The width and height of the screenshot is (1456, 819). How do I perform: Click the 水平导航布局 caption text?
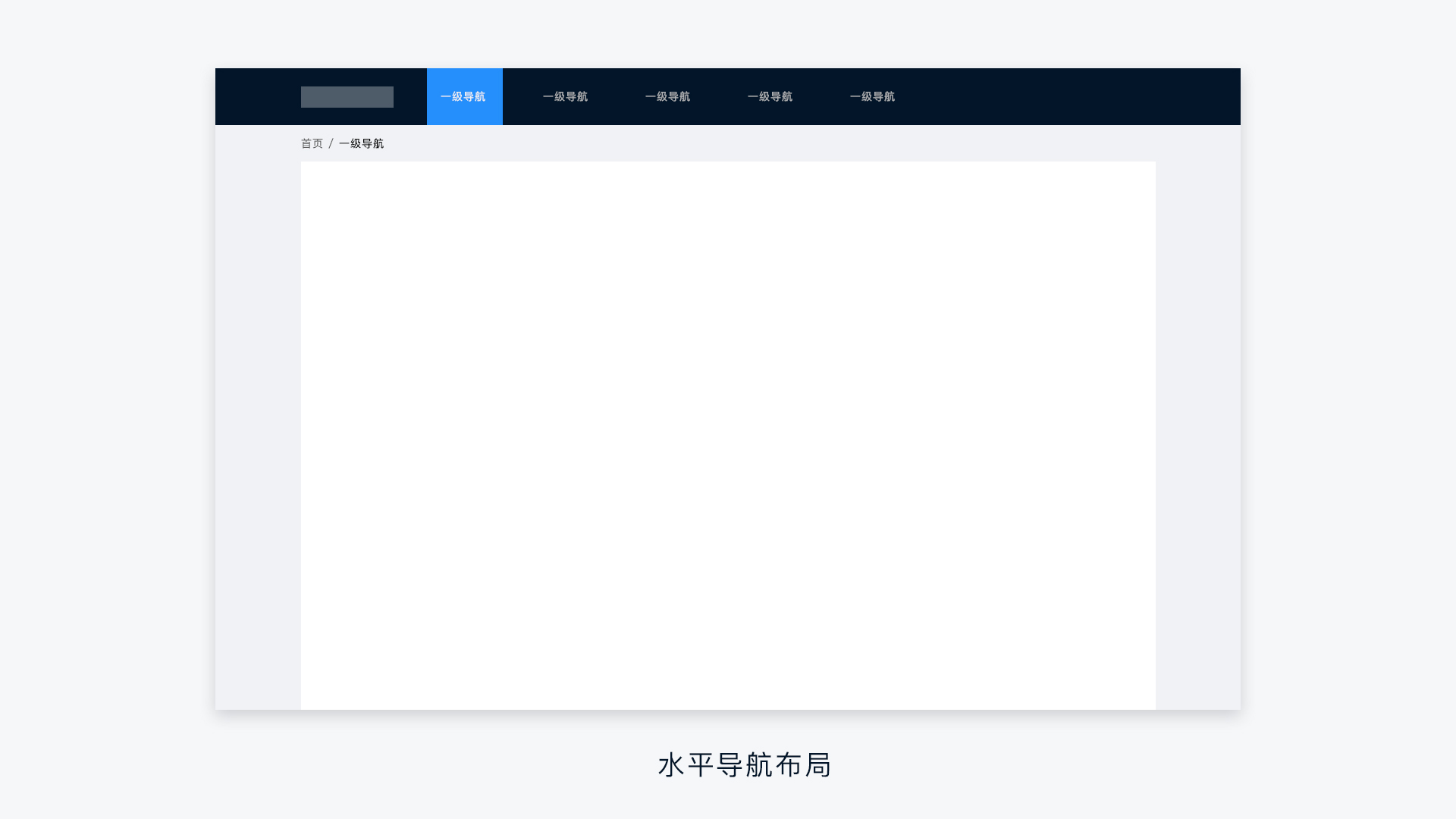click(x=745, y=765)
